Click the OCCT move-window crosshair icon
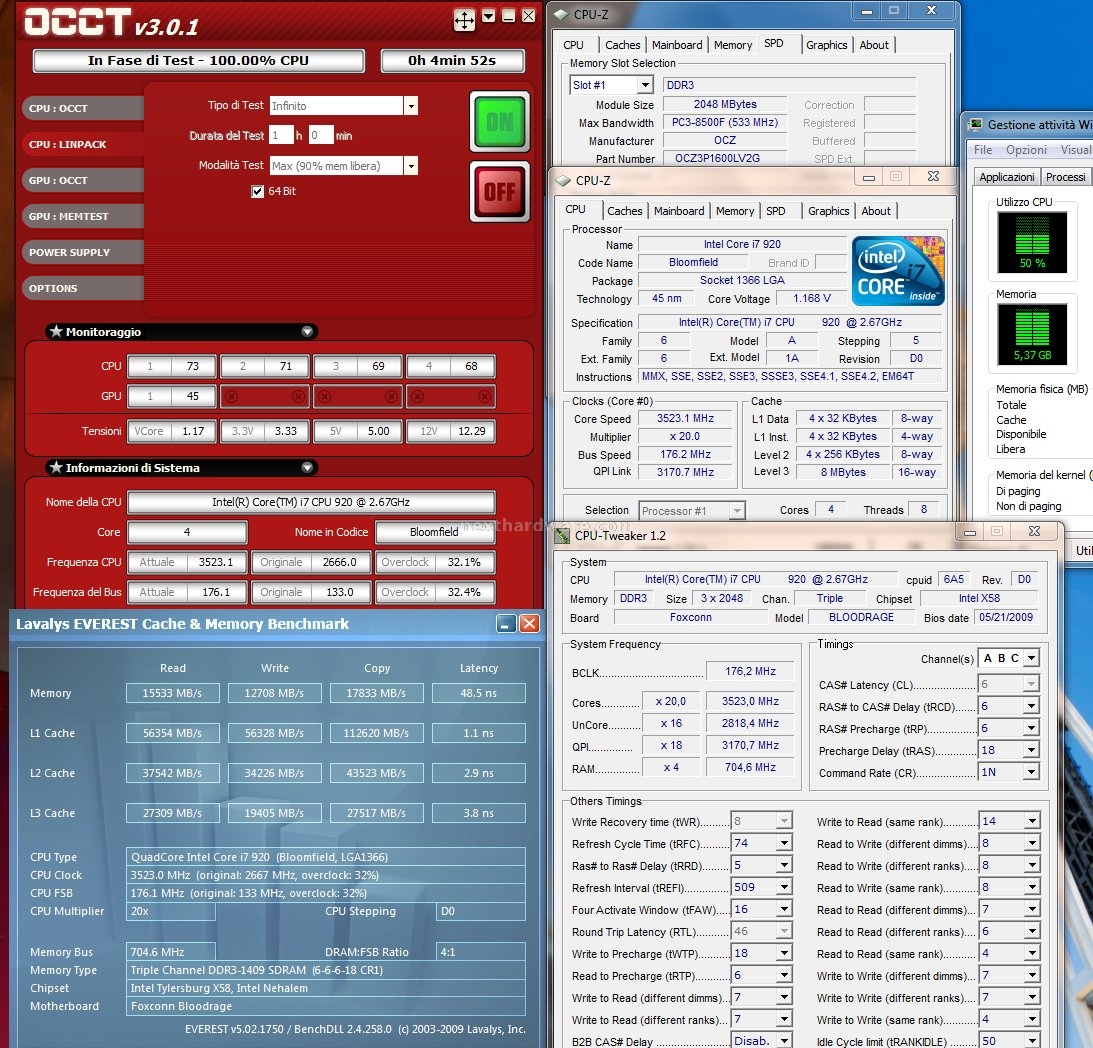This screenshot has height=1048, width=1093. [x=464, y=20]
